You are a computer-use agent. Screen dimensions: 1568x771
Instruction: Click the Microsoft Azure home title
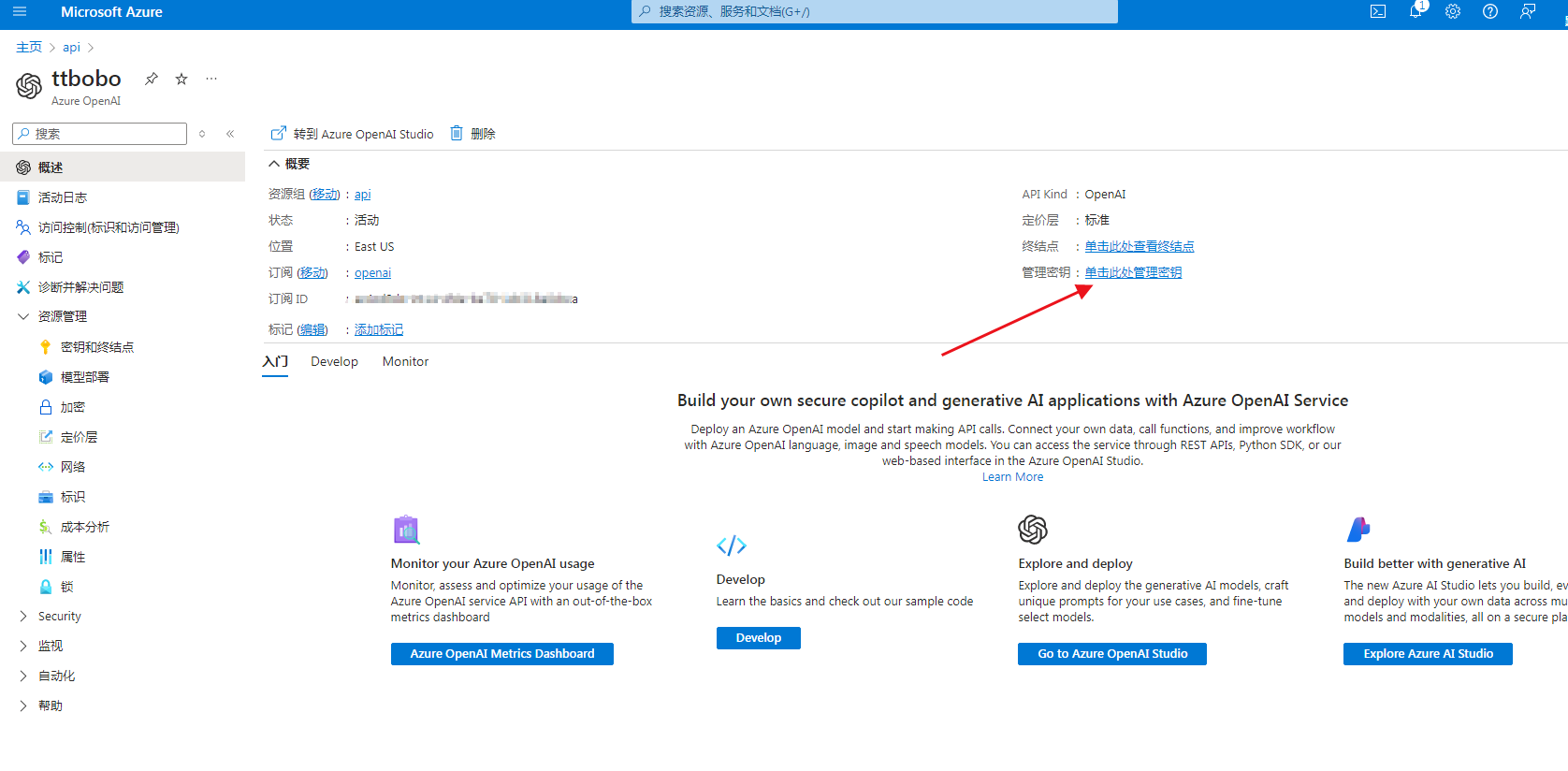point(111,12)
